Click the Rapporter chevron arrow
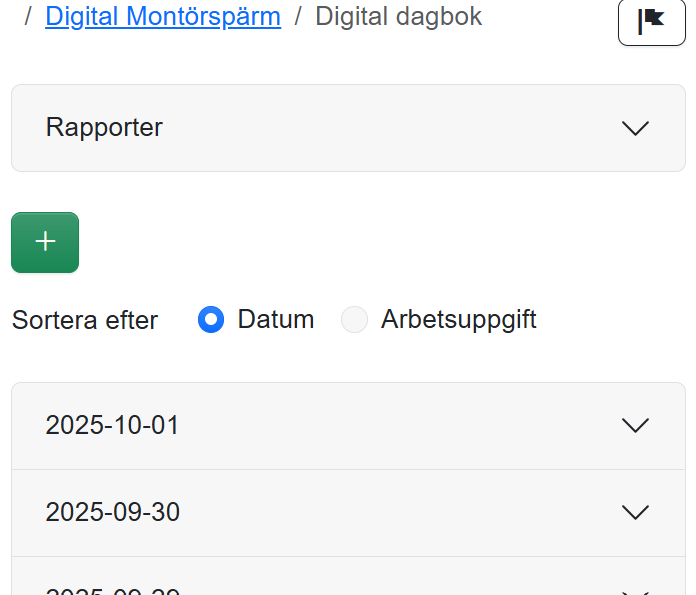 click(x=635, y=128)
